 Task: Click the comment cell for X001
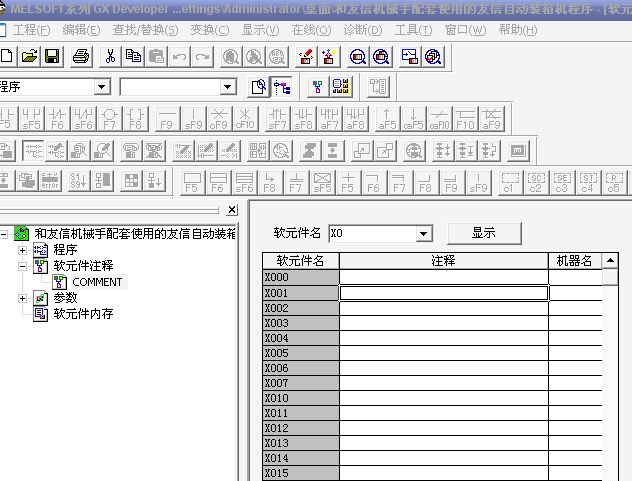[443, 293]
